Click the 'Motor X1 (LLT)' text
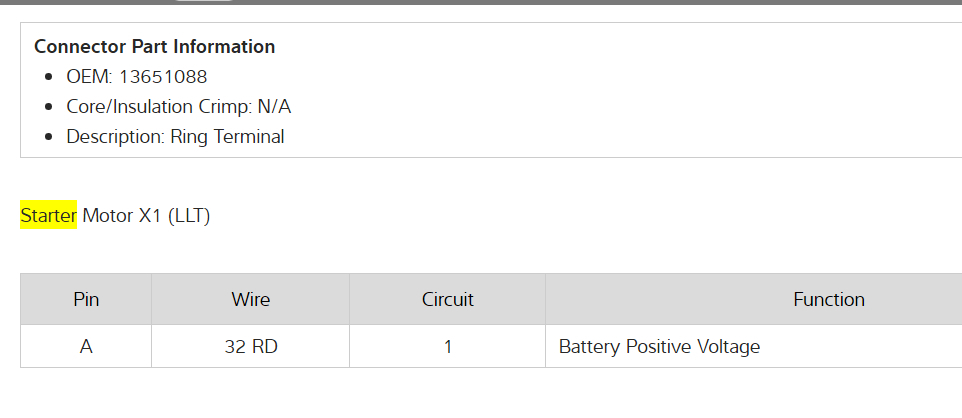Viewport: 962px width, 418px height. coord(146,215)
